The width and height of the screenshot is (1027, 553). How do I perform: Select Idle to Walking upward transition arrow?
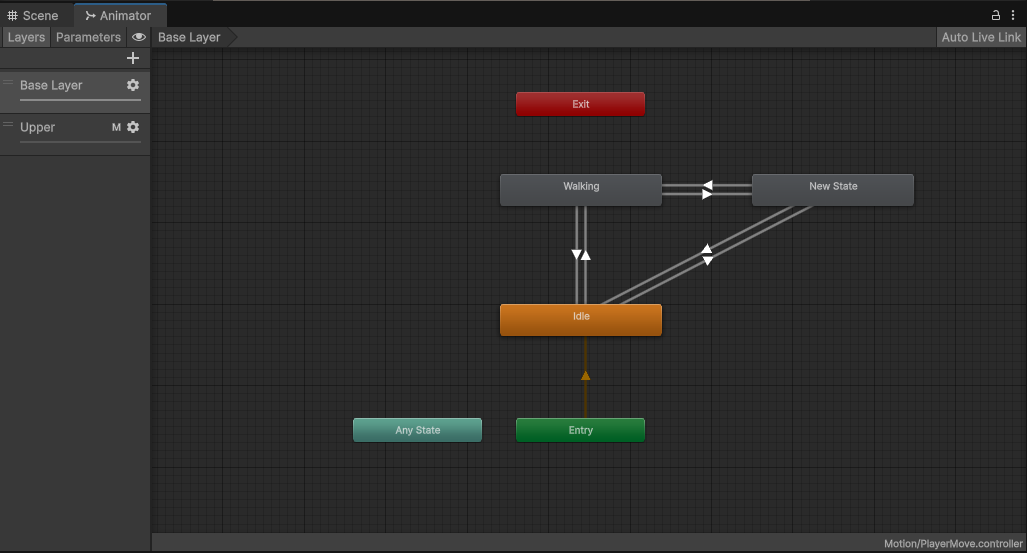click(x=586, y=255)
